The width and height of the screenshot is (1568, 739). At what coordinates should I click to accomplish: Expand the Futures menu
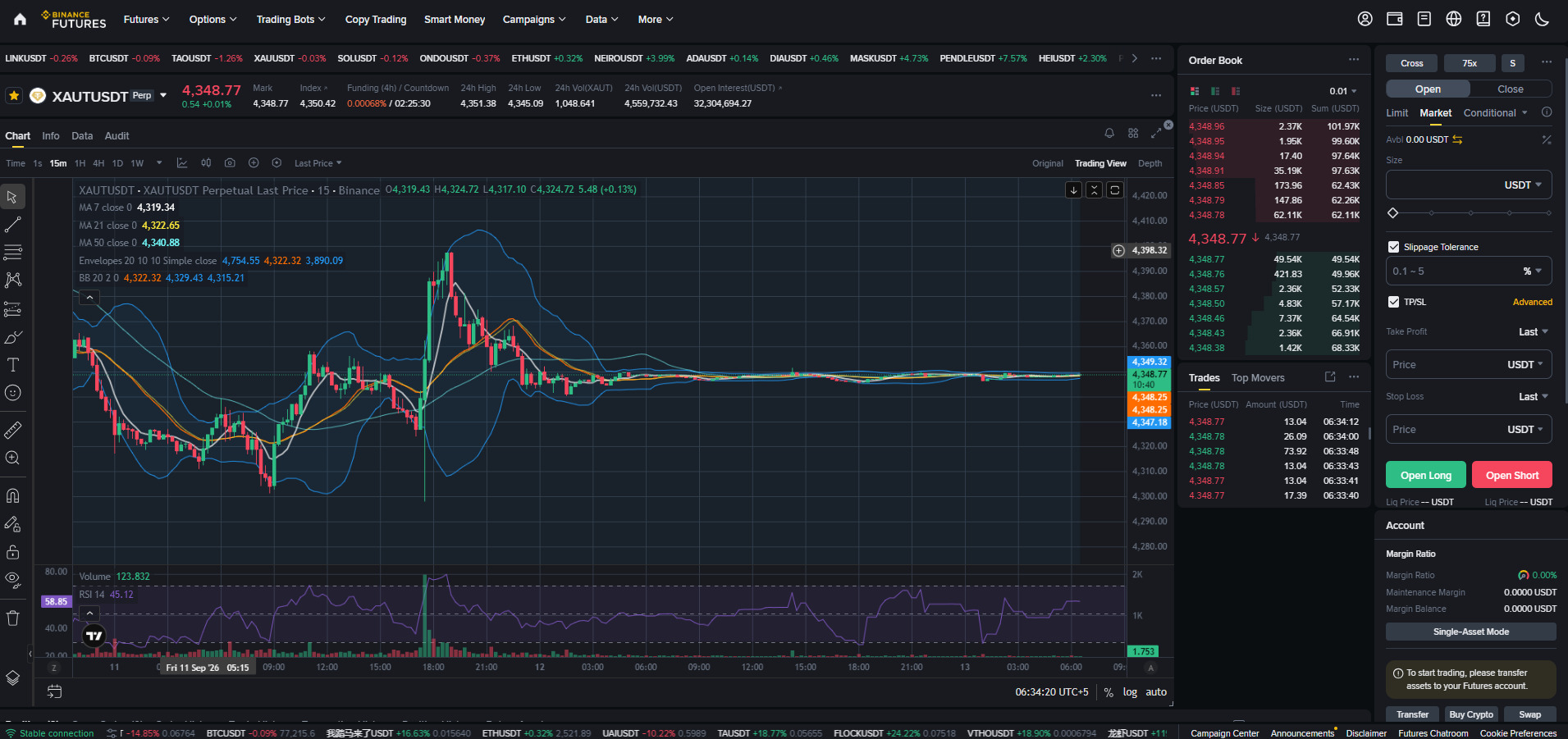(x=146, y=19)
